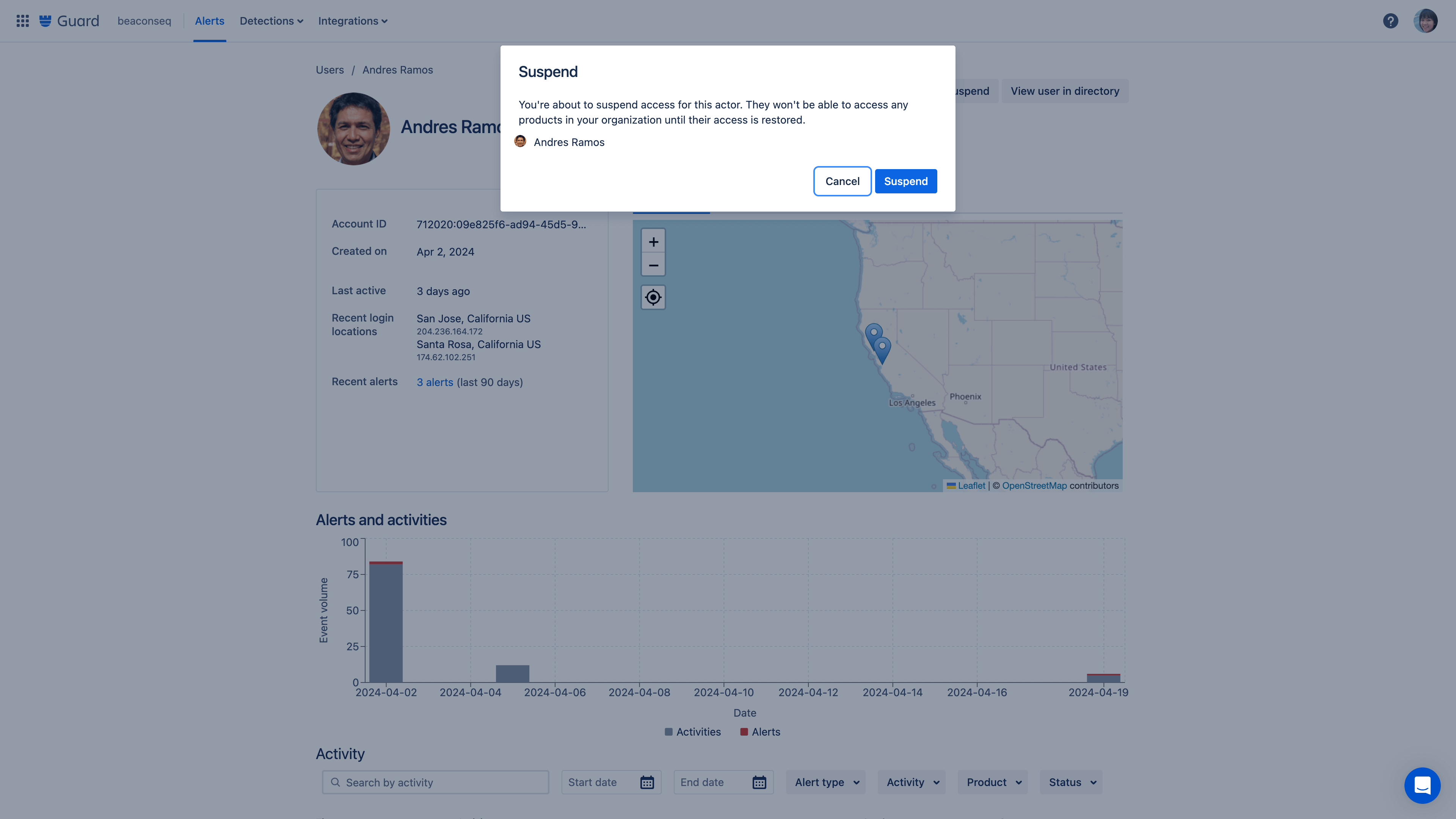Click the Cancel button in modal
This screenshot has width=1456, height=819.
click(x=842, y=181)
